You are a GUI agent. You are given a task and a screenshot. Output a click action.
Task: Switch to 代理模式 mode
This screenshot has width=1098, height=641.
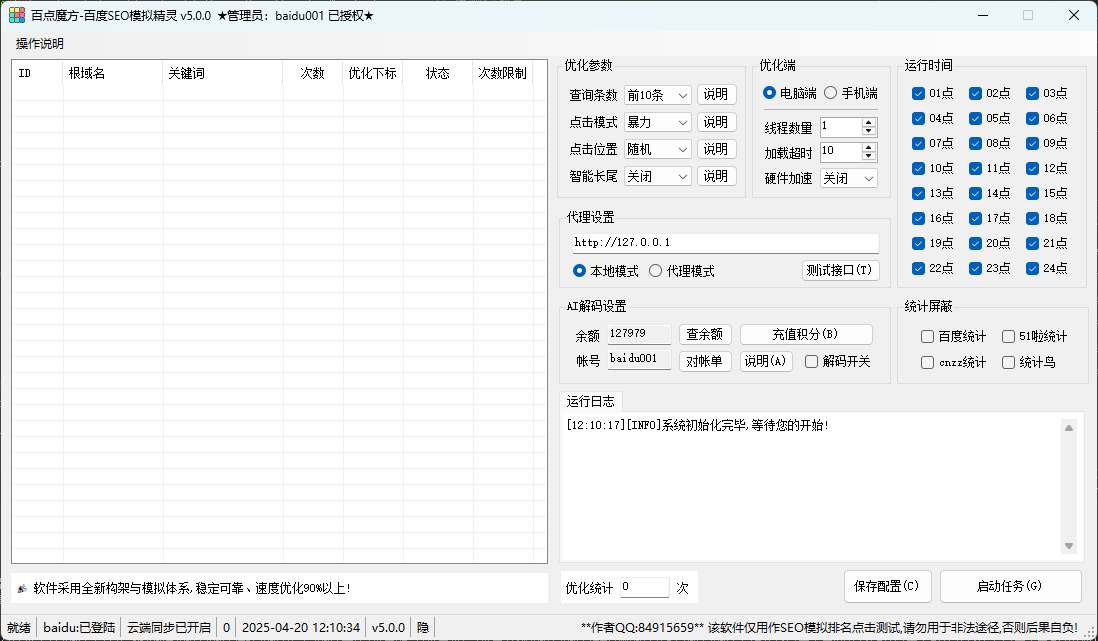(657, 270)
